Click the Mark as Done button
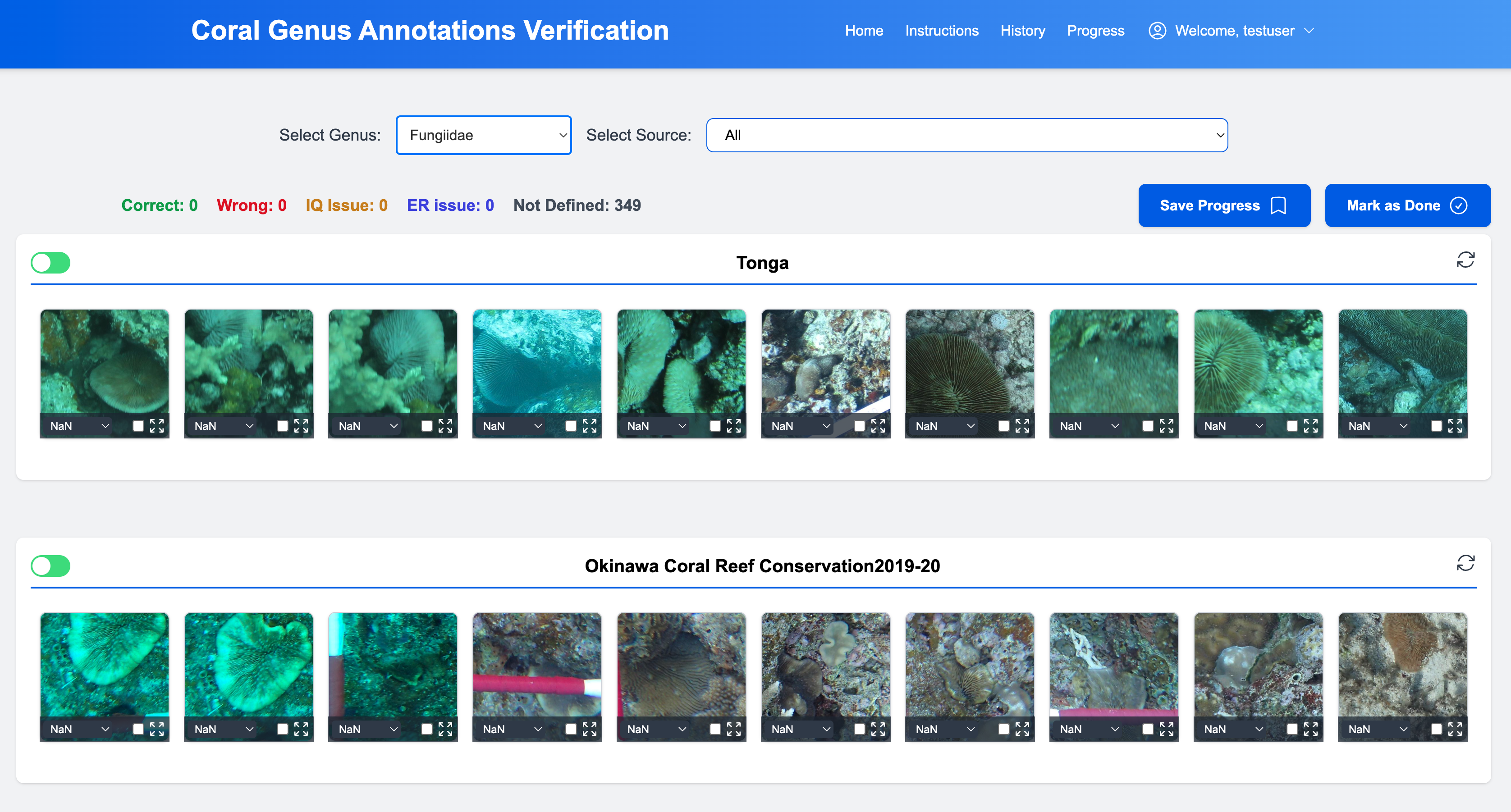Screen dimensions: 1511x812 pyautogui.click(x=1407, y=205)
